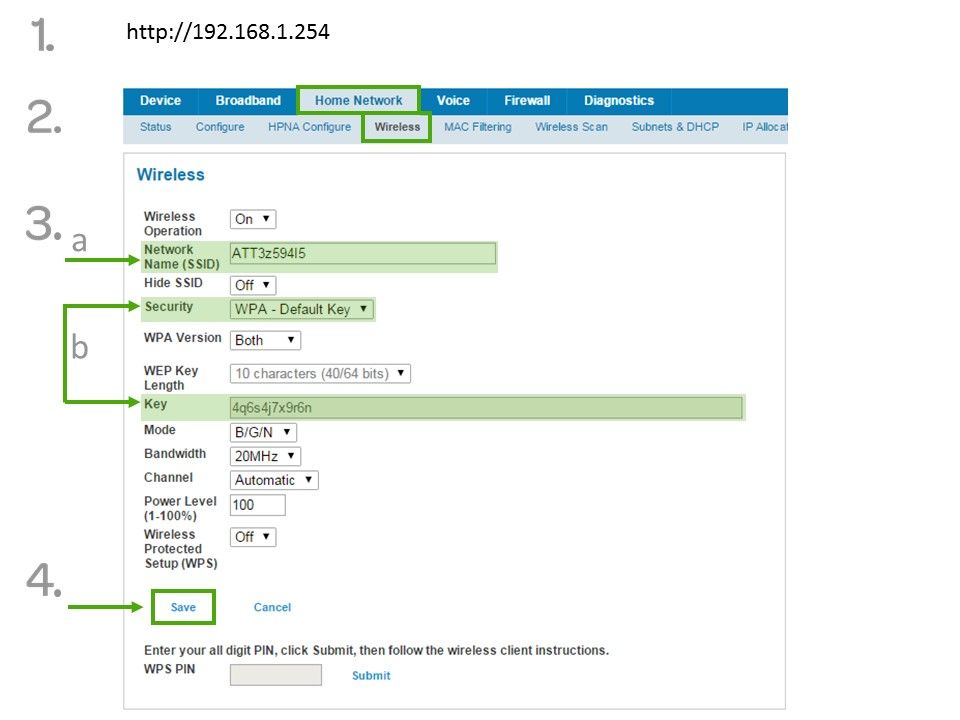
Task: Click the Wireless sub-tab
Action: 397,127
